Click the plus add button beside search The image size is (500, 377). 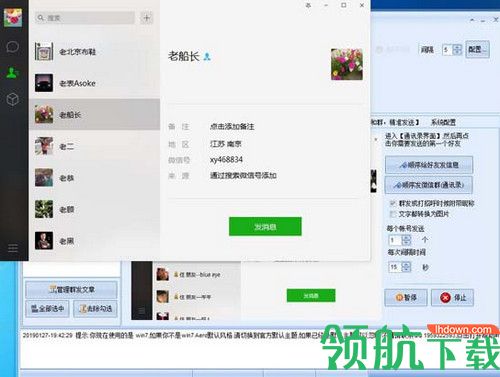tap(147, 18)
